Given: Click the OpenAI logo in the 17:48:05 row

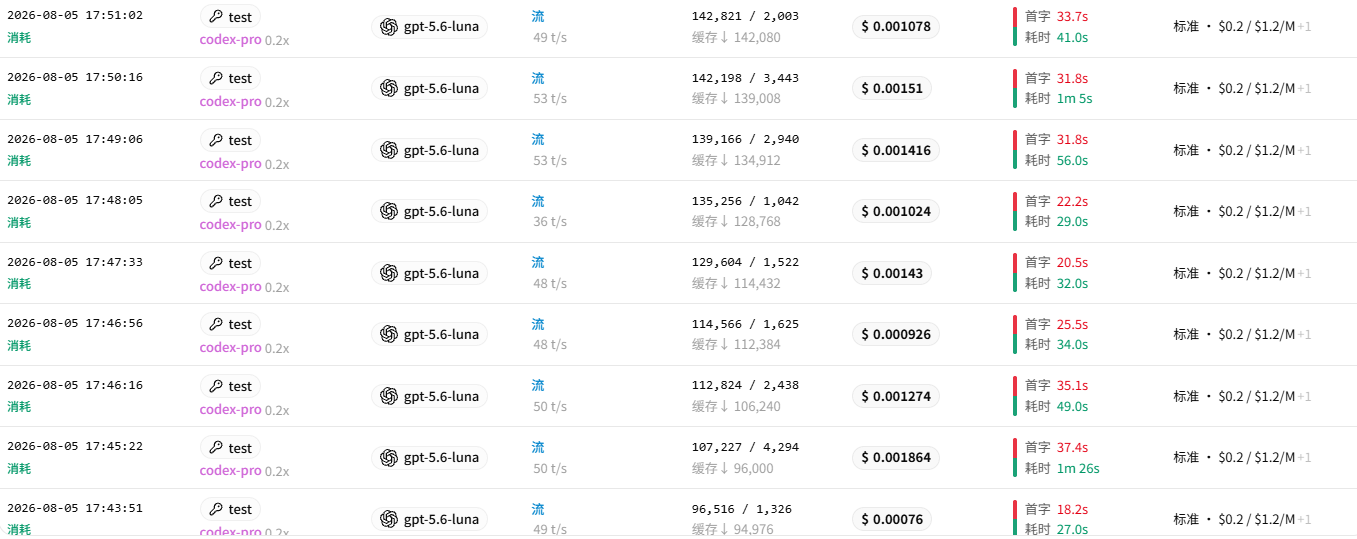Looking at the screenshot, I should 389,211.
